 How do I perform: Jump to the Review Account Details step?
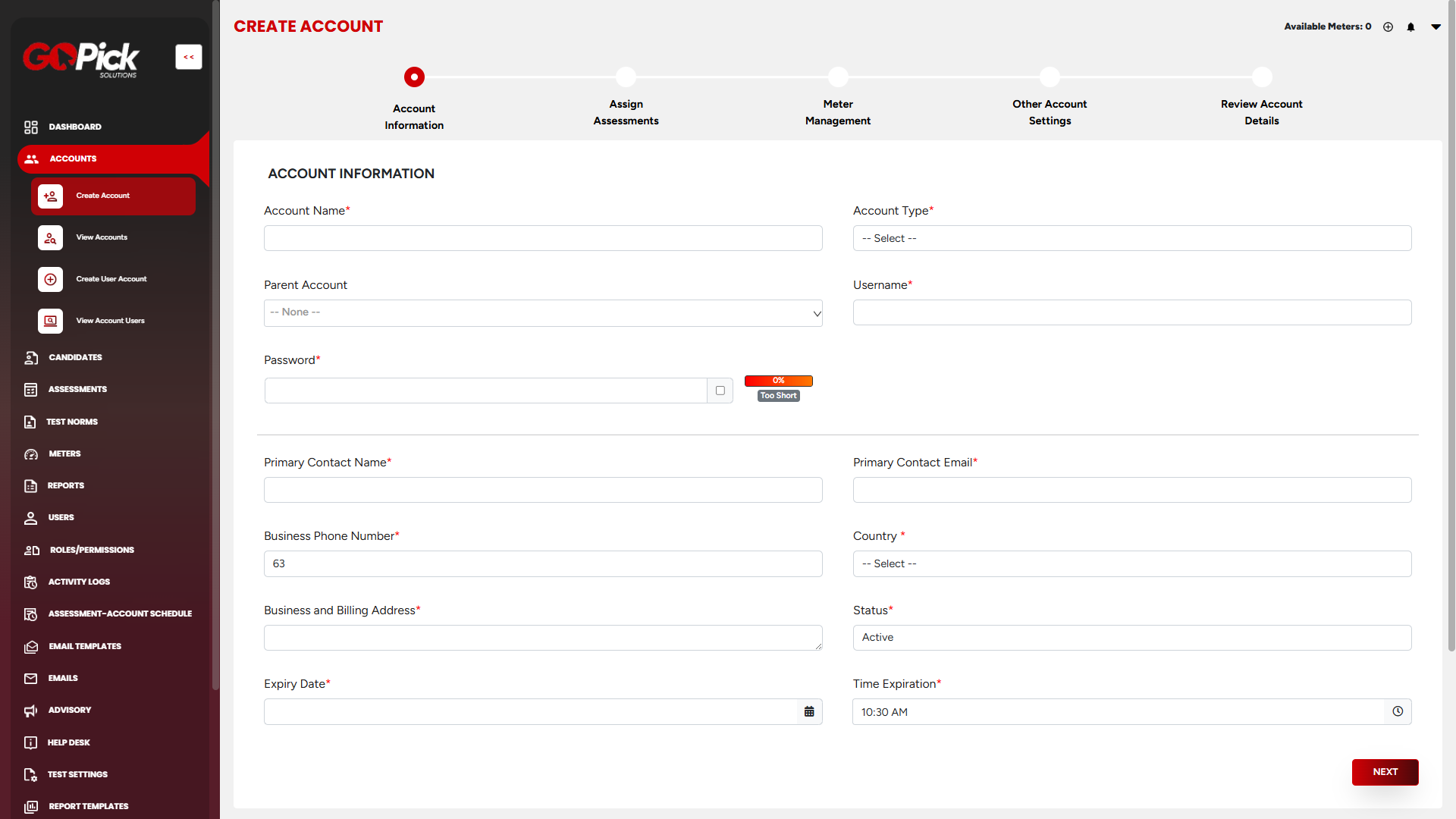point(1262,77)
